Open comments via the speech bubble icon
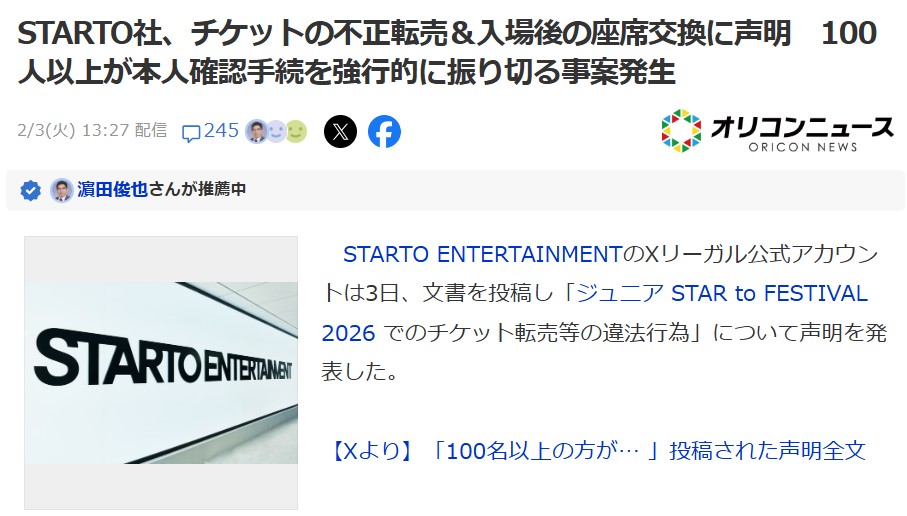Screen dimensions: 907x516 (x=191, y=133)
